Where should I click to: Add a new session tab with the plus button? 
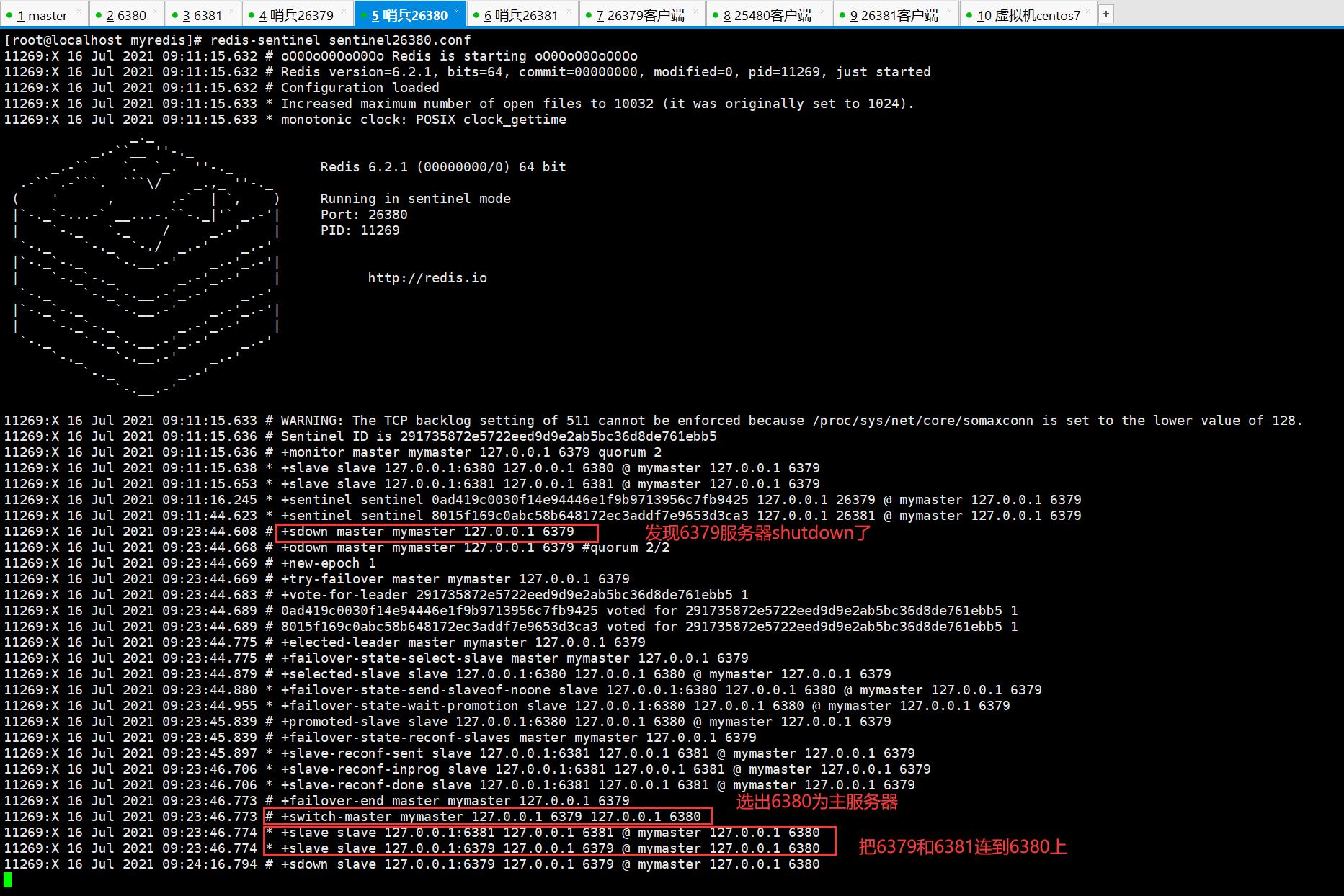(x=1106, y=14)
